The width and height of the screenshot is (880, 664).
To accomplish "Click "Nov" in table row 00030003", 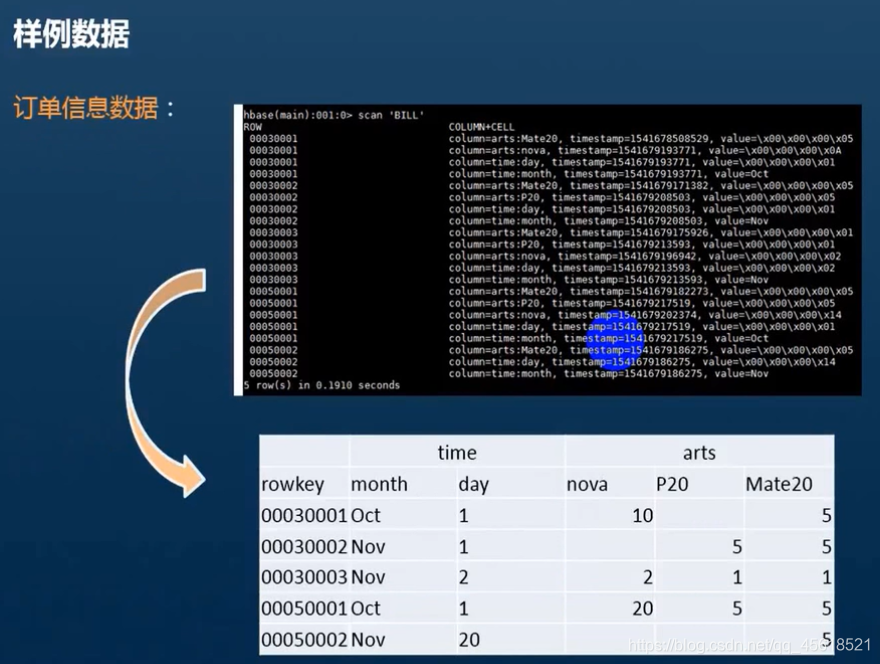I will pos(368,577).
